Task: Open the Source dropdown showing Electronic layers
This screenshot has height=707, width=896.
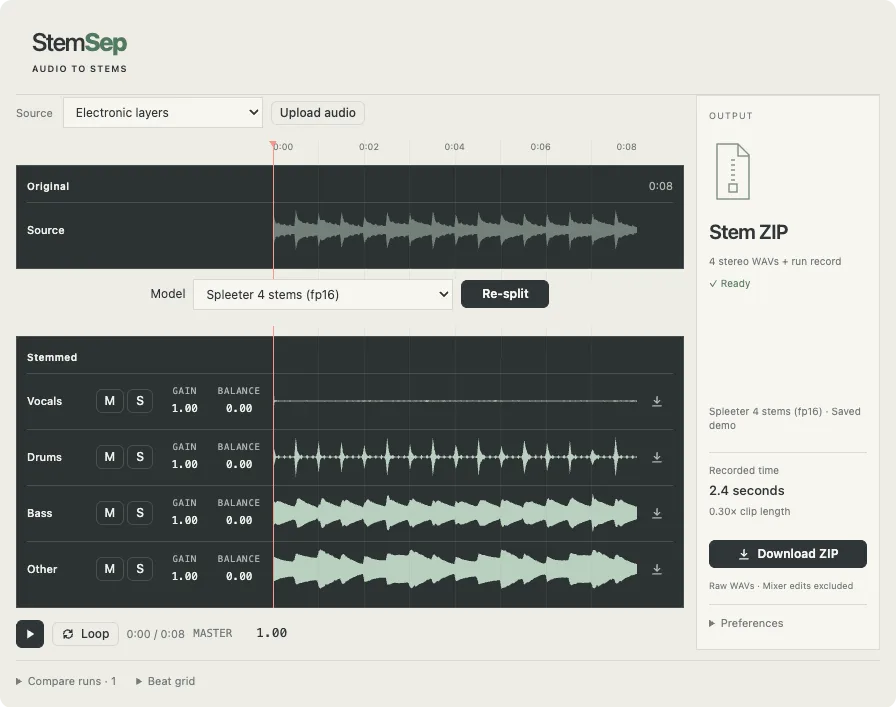Action: coord(163,113)
